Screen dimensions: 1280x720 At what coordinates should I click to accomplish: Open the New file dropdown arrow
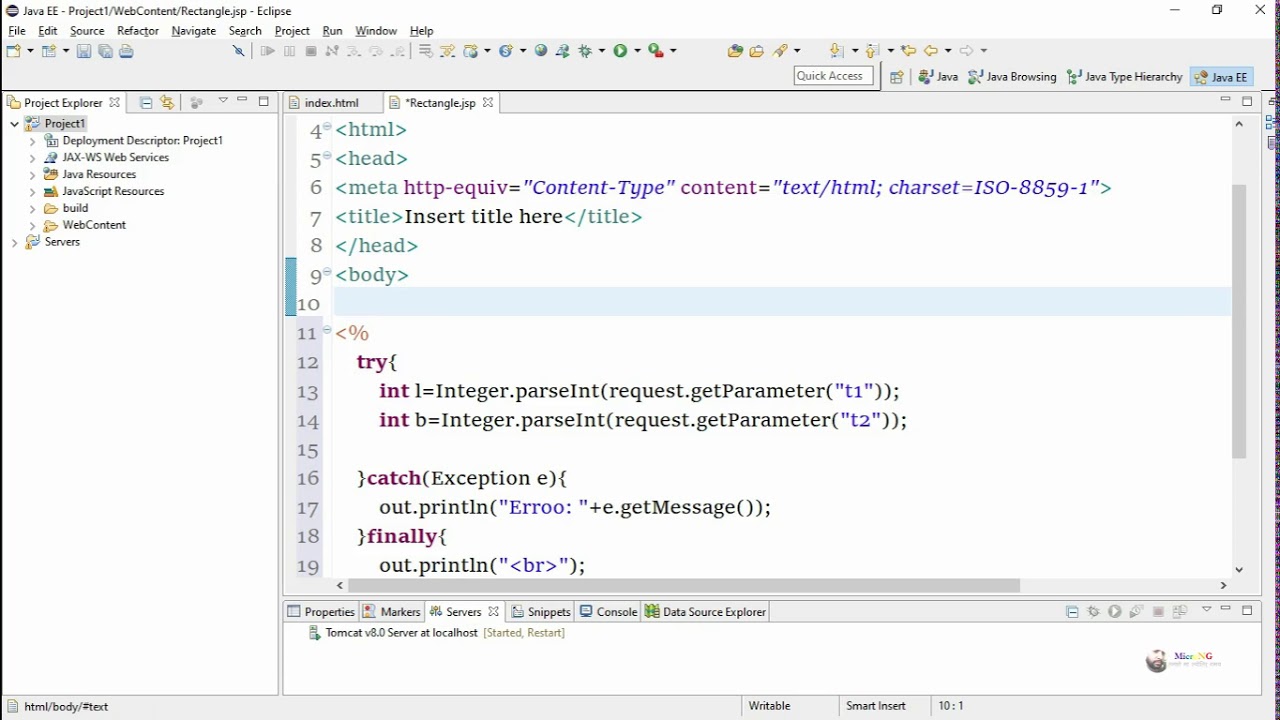click(30, 50)
